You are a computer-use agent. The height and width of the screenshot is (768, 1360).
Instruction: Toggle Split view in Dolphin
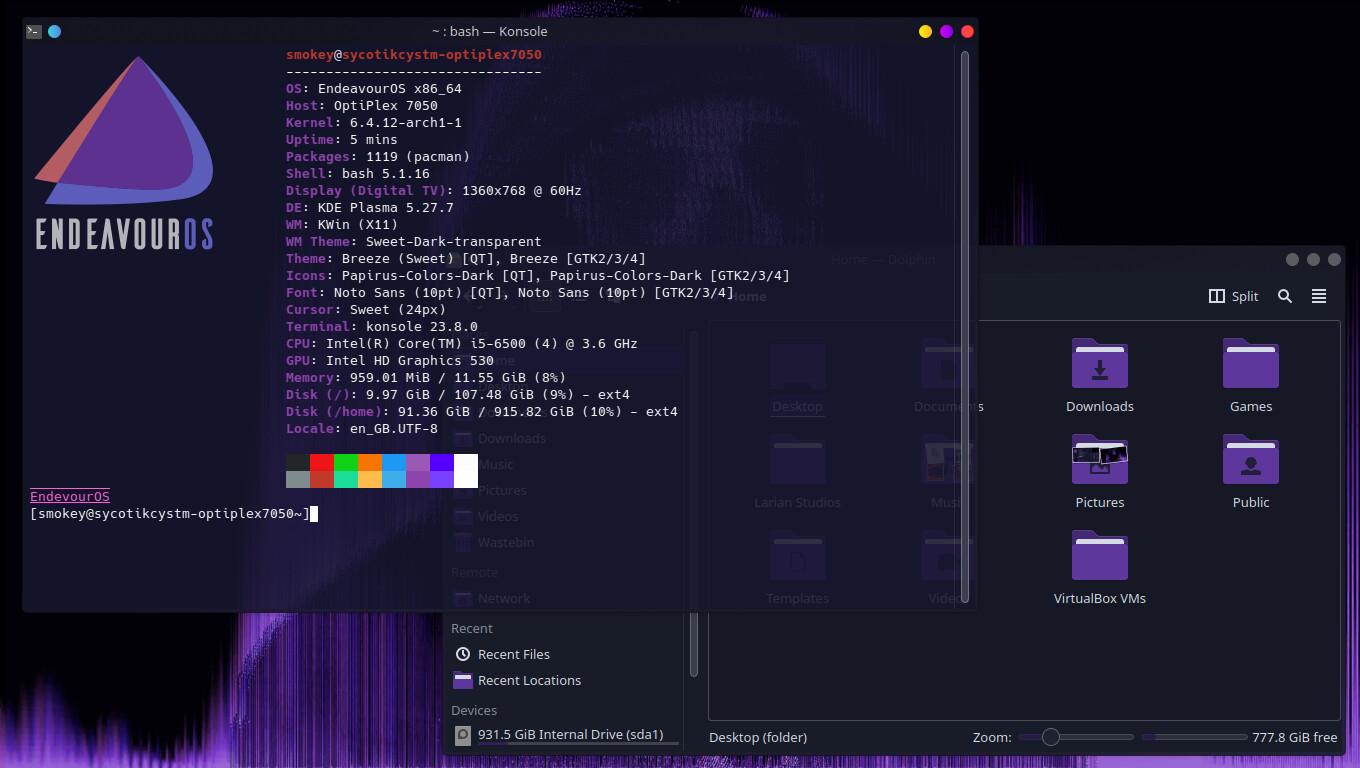click(x=1234, y=296)
